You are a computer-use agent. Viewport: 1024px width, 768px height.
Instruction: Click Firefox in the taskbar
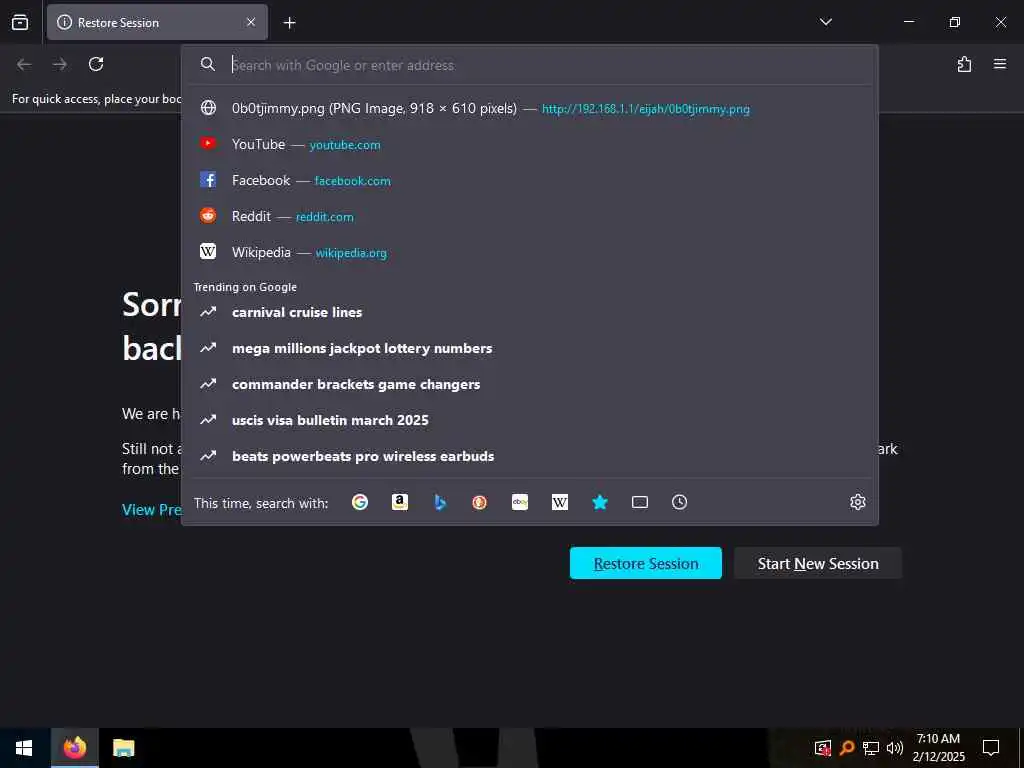point(74,748)
